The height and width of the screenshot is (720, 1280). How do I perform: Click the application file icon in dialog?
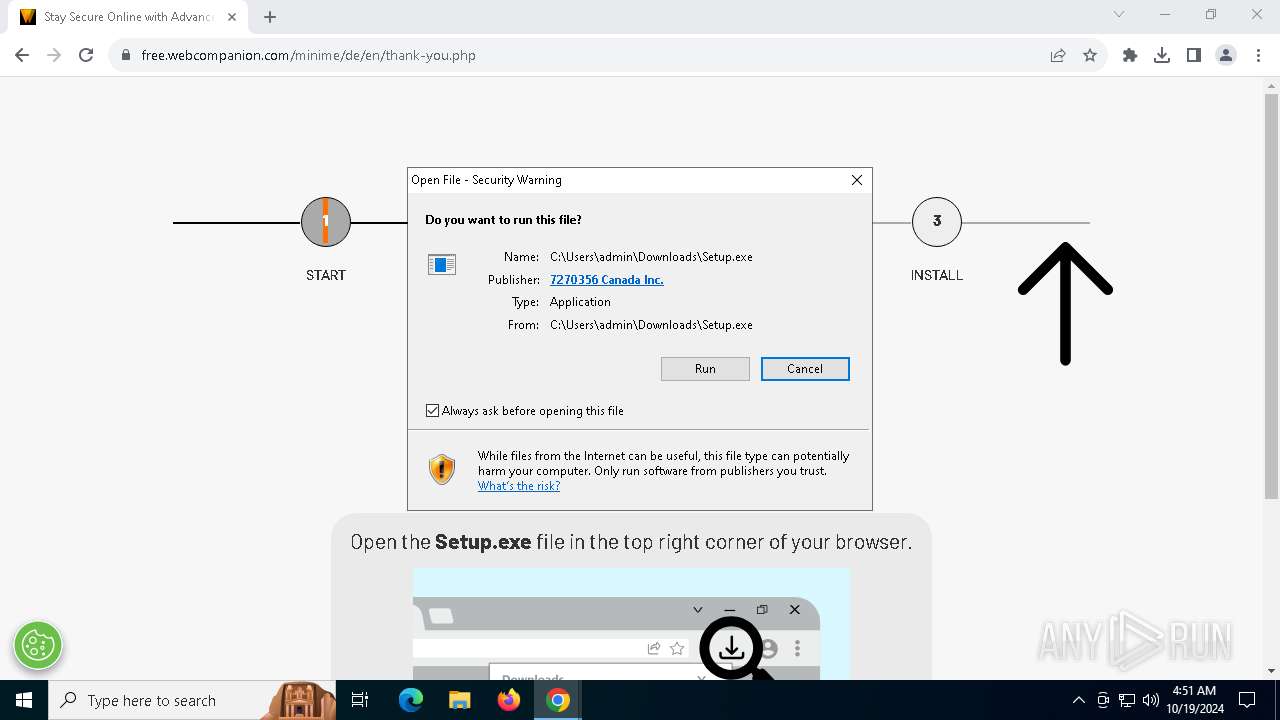(442, 264)
